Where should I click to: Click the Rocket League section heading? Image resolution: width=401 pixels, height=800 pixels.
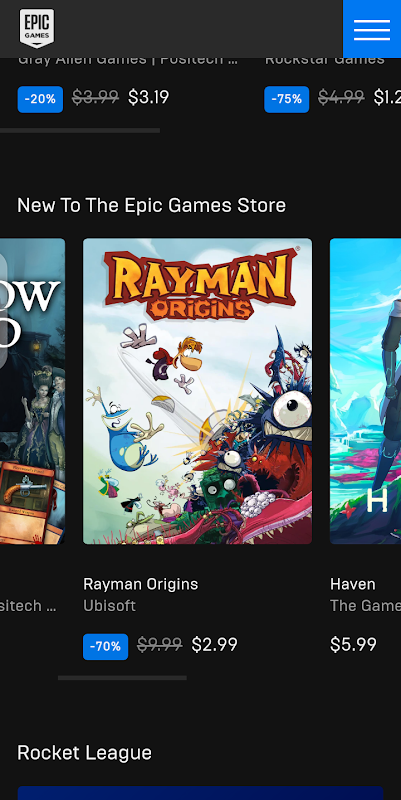pyautogui.click(x=84, y=753)
